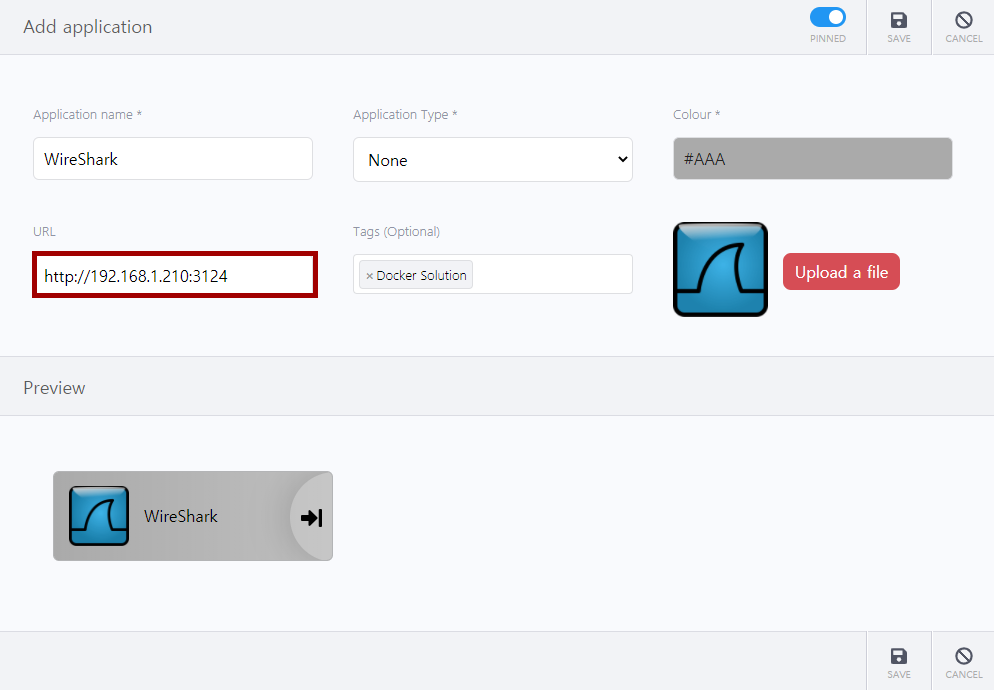
Task: Open the #AAA colour picker field
Action: tap(812, 159)
